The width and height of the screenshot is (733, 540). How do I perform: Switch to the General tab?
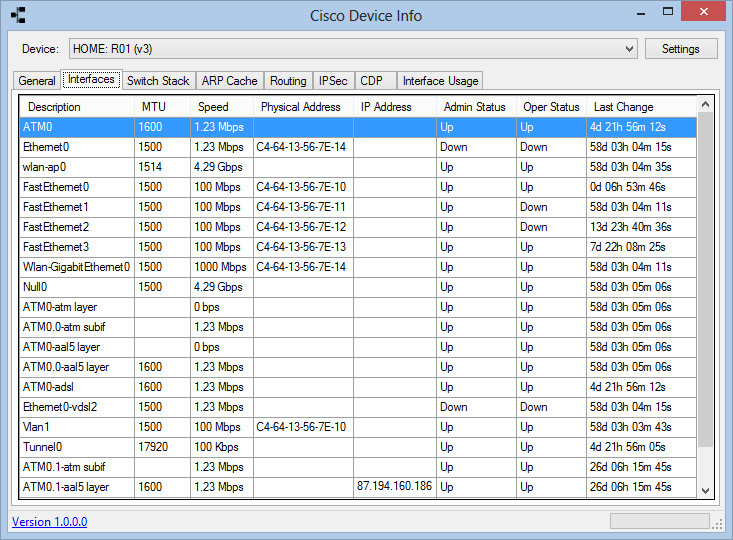[37, 80]
